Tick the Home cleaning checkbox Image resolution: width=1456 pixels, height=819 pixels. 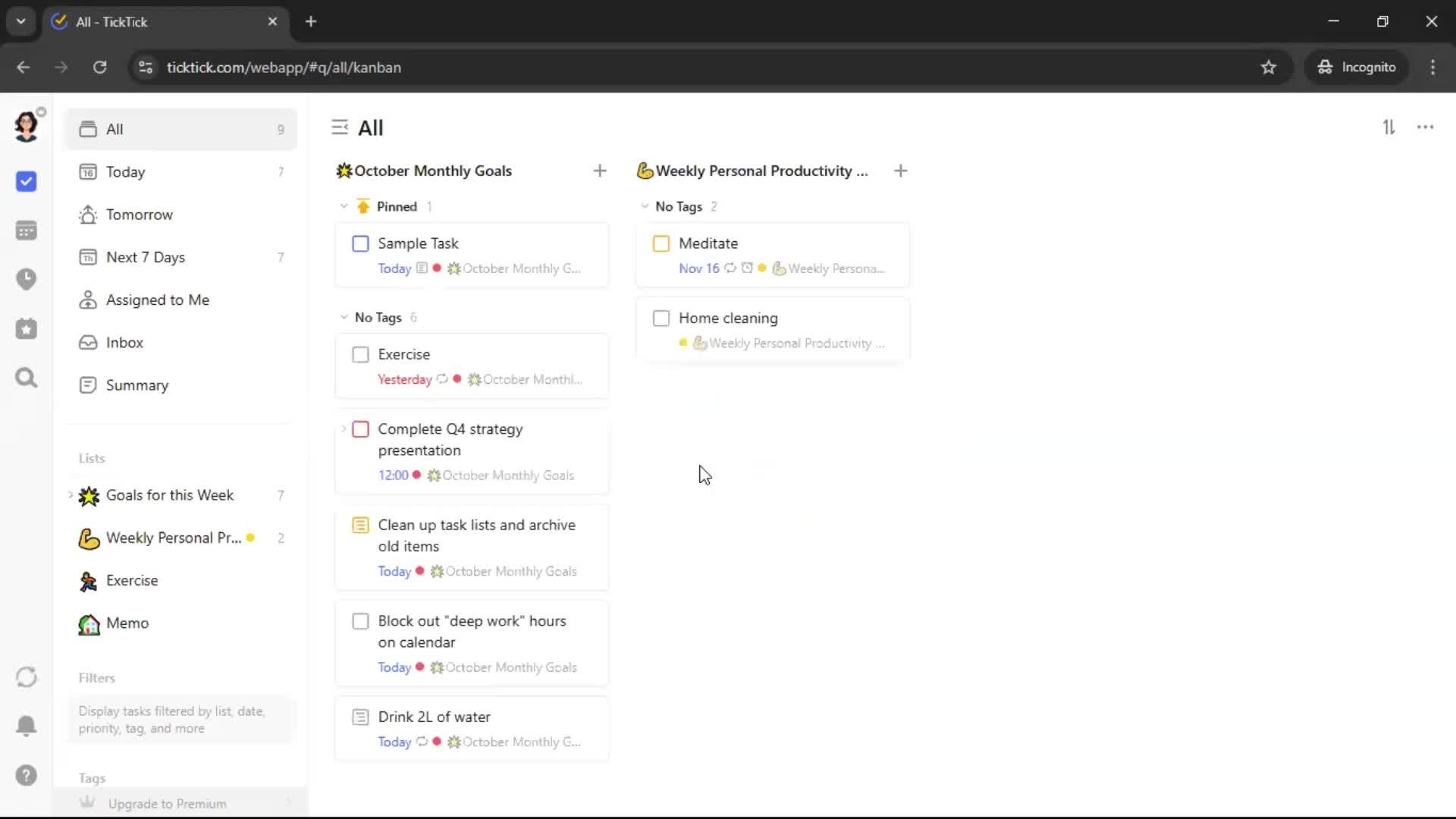point(661,318)
